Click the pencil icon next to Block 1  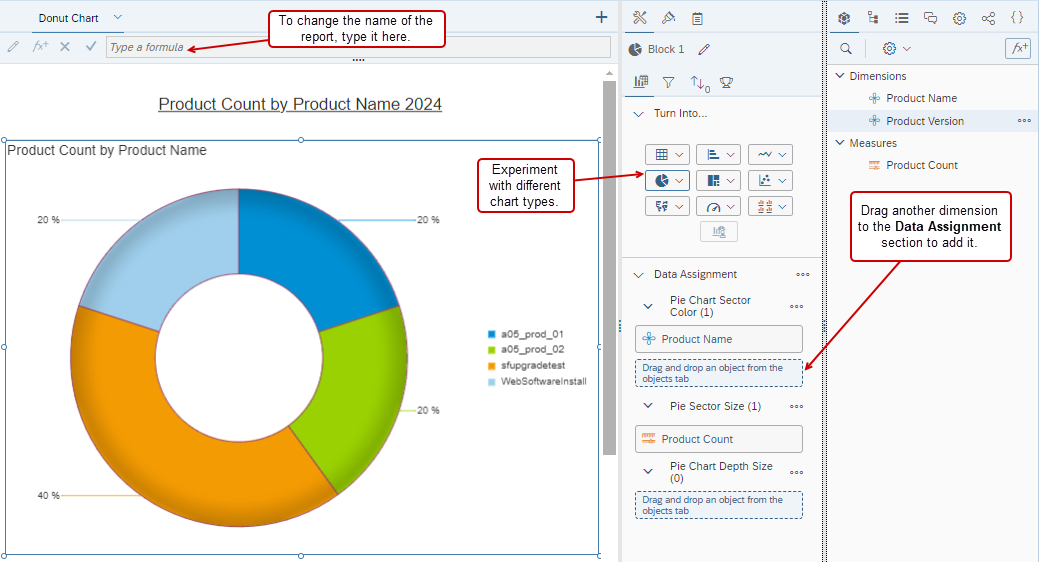(704, 49)
